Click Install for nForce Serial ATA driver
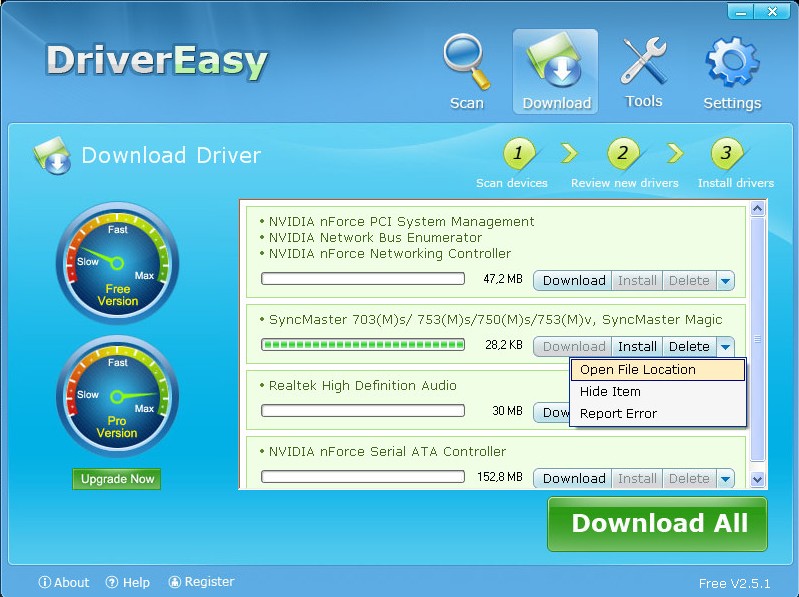The image size is (799, 597). point(637,479)
